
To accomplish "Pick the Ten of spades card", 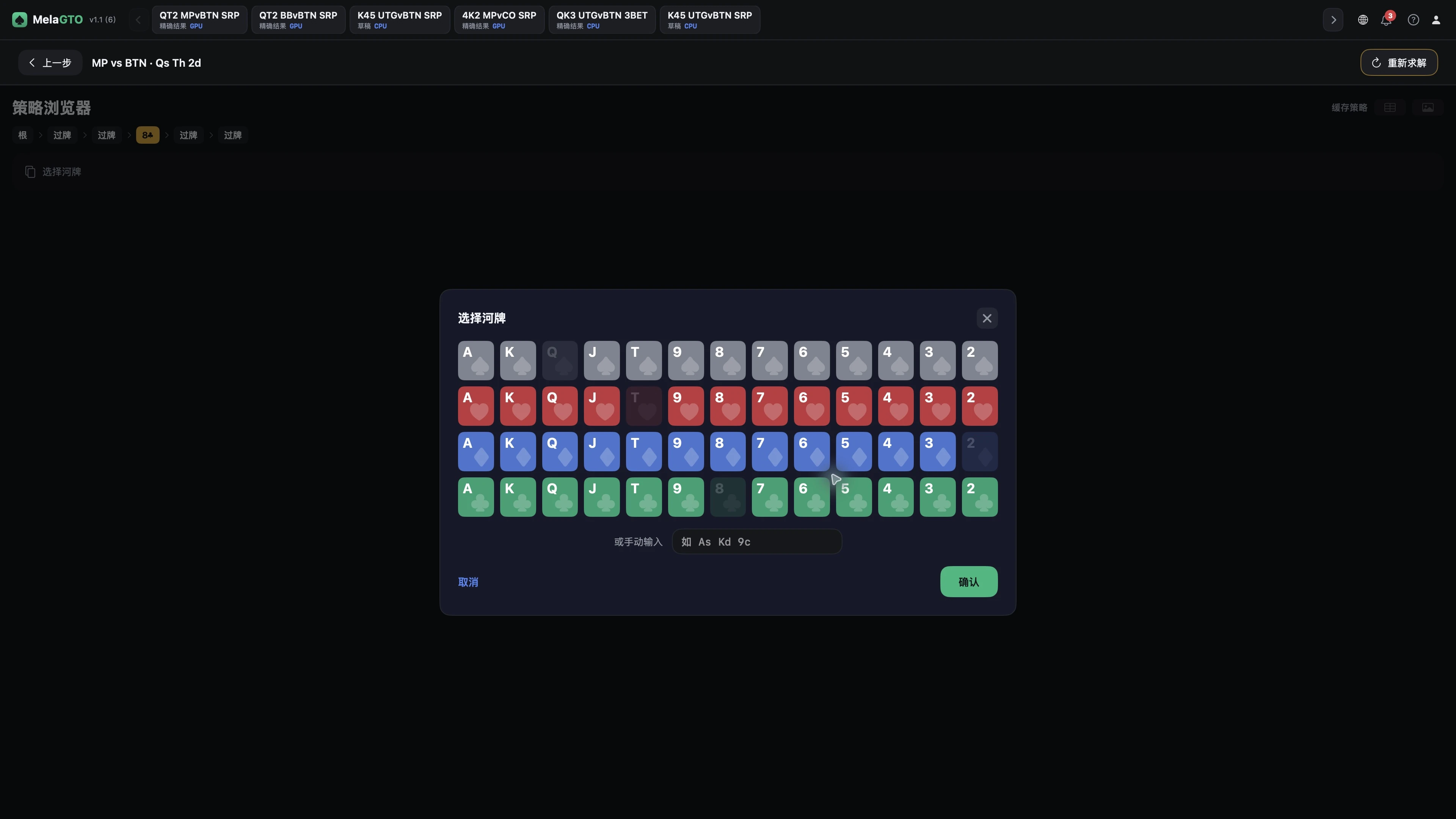I will (644, 361).
